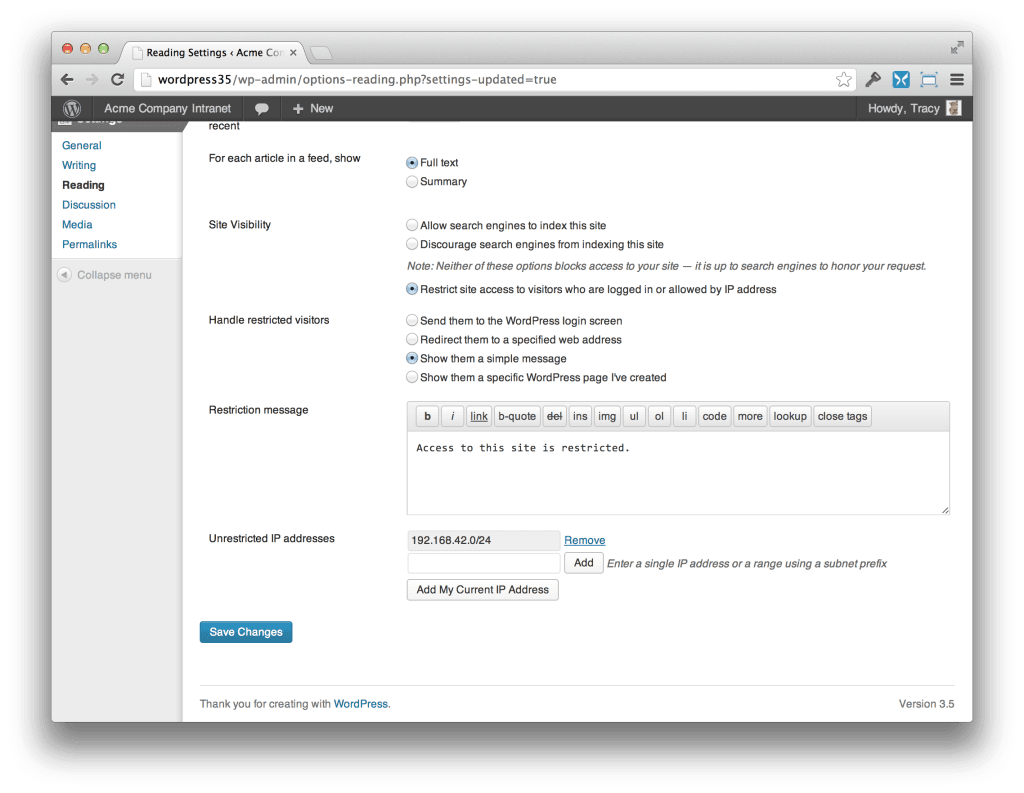Switch to the Permalinks settings section

(x=89, y=244)
